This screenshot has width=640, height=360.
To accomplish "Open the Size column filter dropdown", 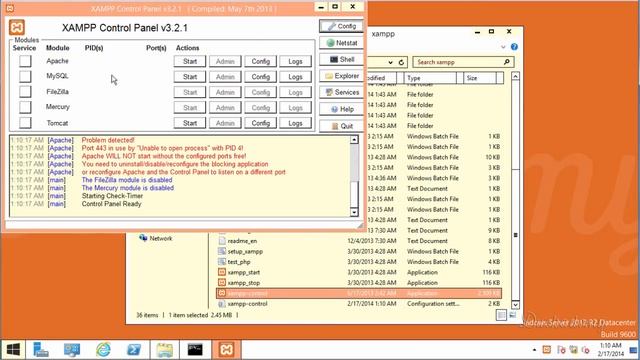I will click(x=500, y=78).
